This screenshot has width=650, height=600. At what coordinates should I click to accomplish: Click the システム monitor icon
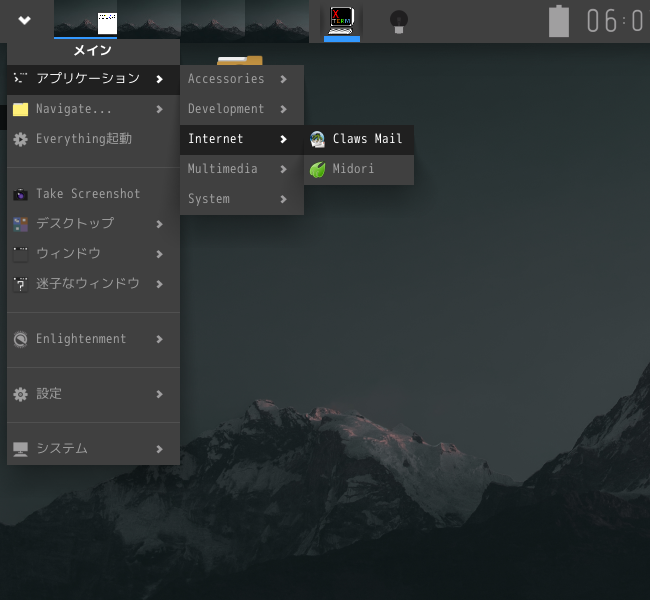(20, 449)
